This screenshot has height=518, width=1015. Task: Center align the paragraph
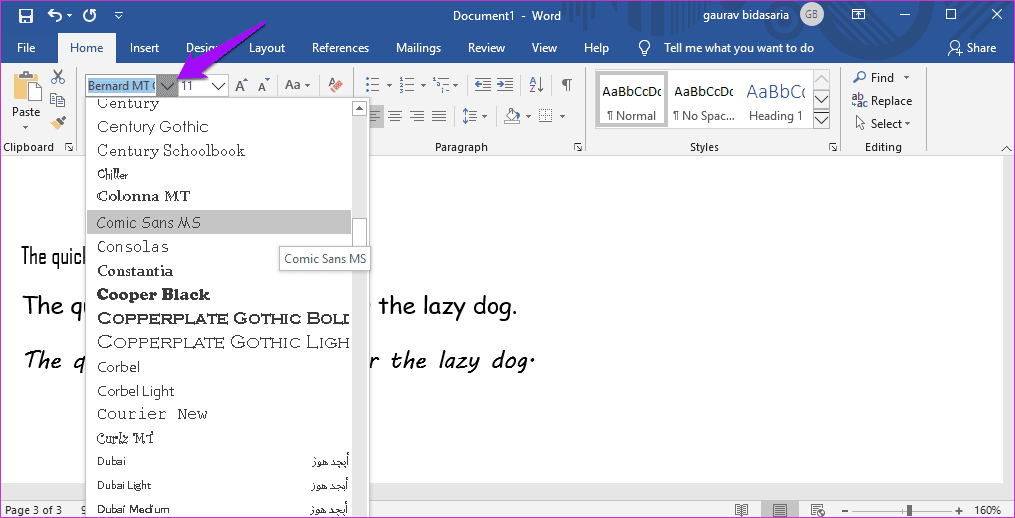(x=395, y=117)
